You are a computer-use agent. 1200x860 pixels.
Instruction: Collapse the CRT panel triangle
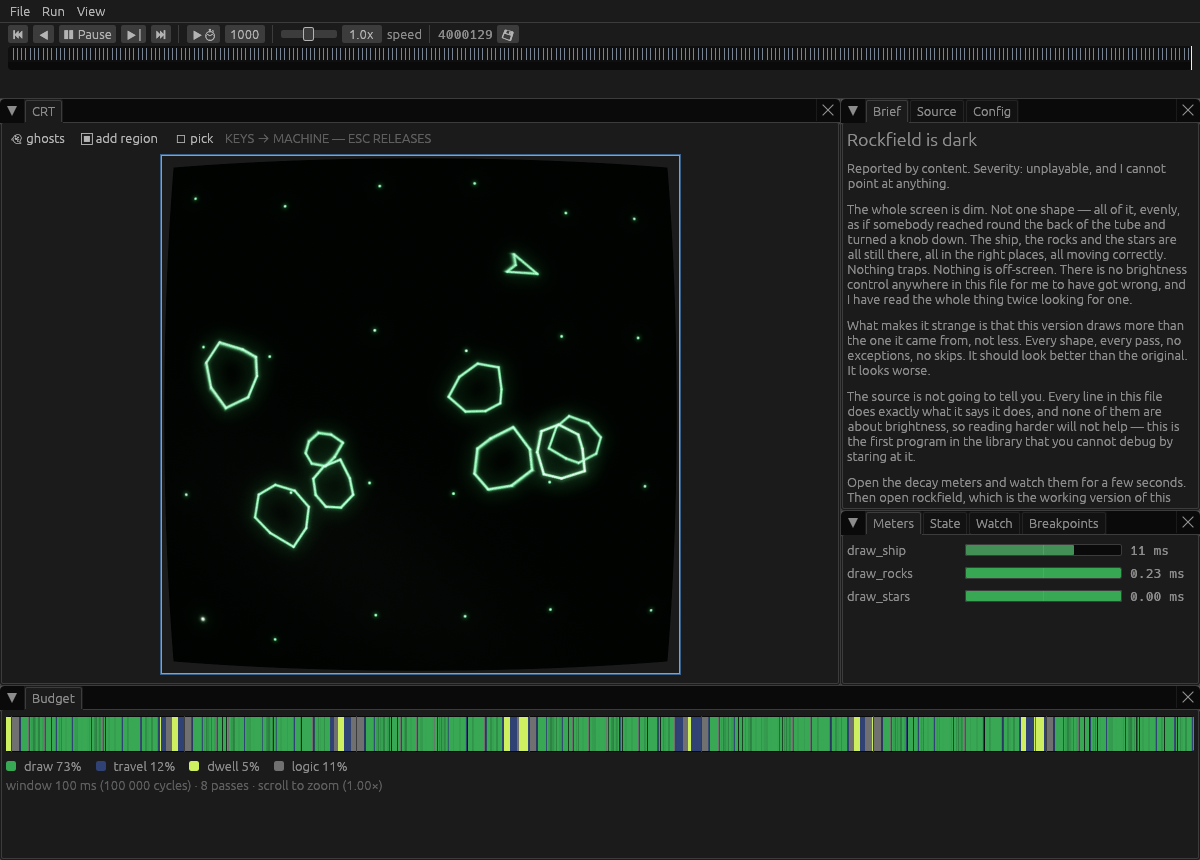pyautogui.click(x=12, y=111)
